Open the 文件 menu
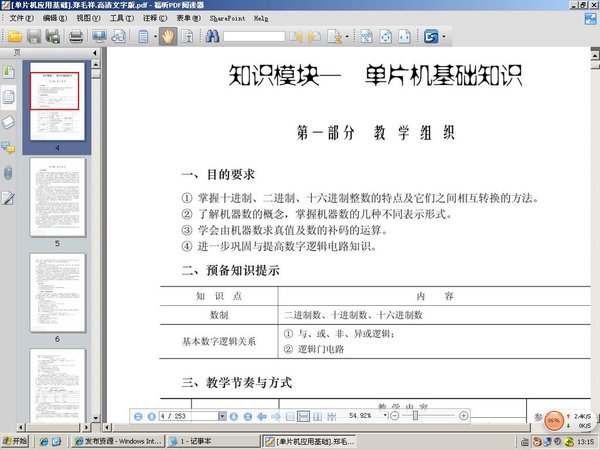Image resolution: width=600 pixels, height=450 pixels. (21, 18)
